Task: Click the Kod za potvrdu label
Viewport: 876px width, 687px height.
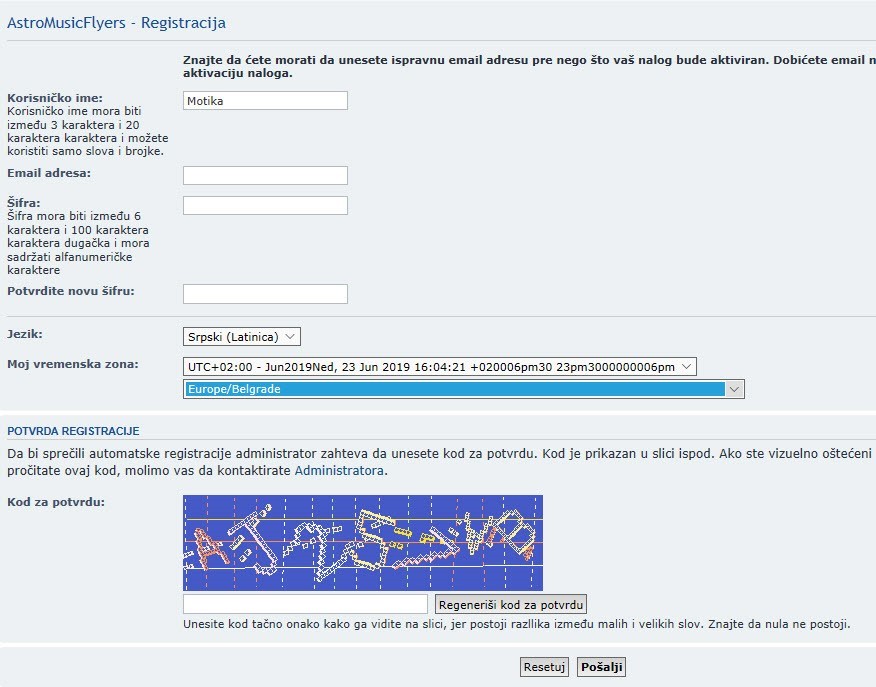Action: pyautogui.click(x=55, y=501)
